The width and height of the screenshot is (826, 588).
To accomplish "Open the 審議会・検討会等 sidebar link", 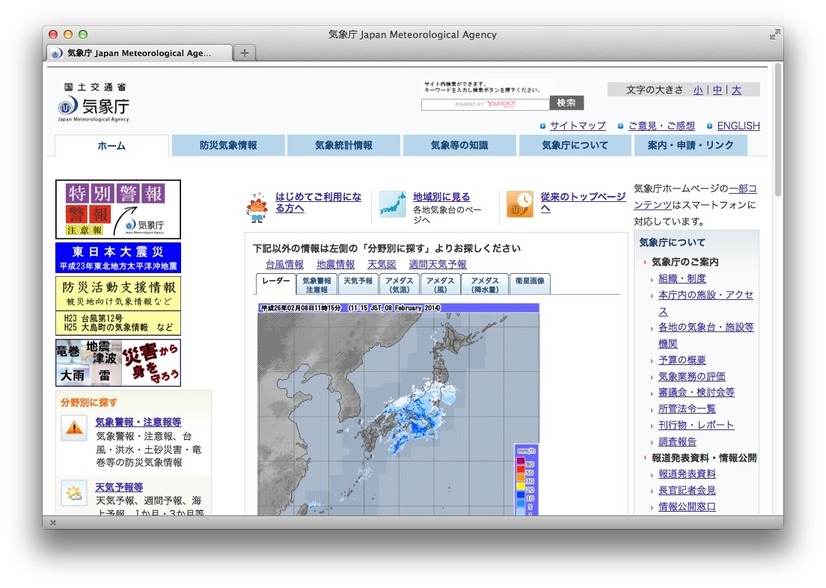I will coord(696,393).
